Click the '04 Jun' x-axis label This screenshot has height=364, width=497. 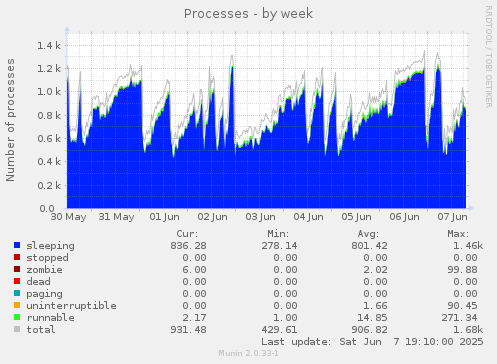pyautogui.click(x=308, y=217)
